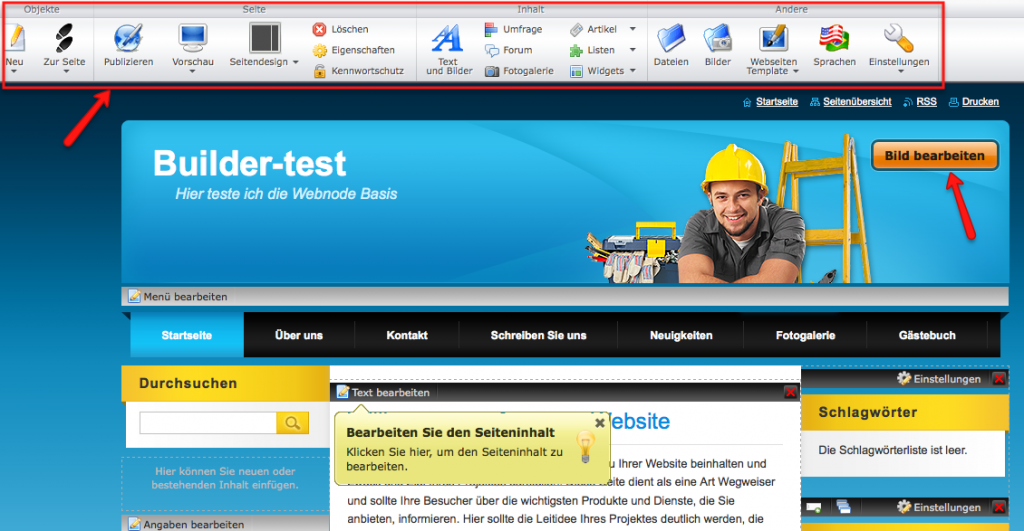
Task: Click the Widgets toolbar item
Action: tap(596, 71)
